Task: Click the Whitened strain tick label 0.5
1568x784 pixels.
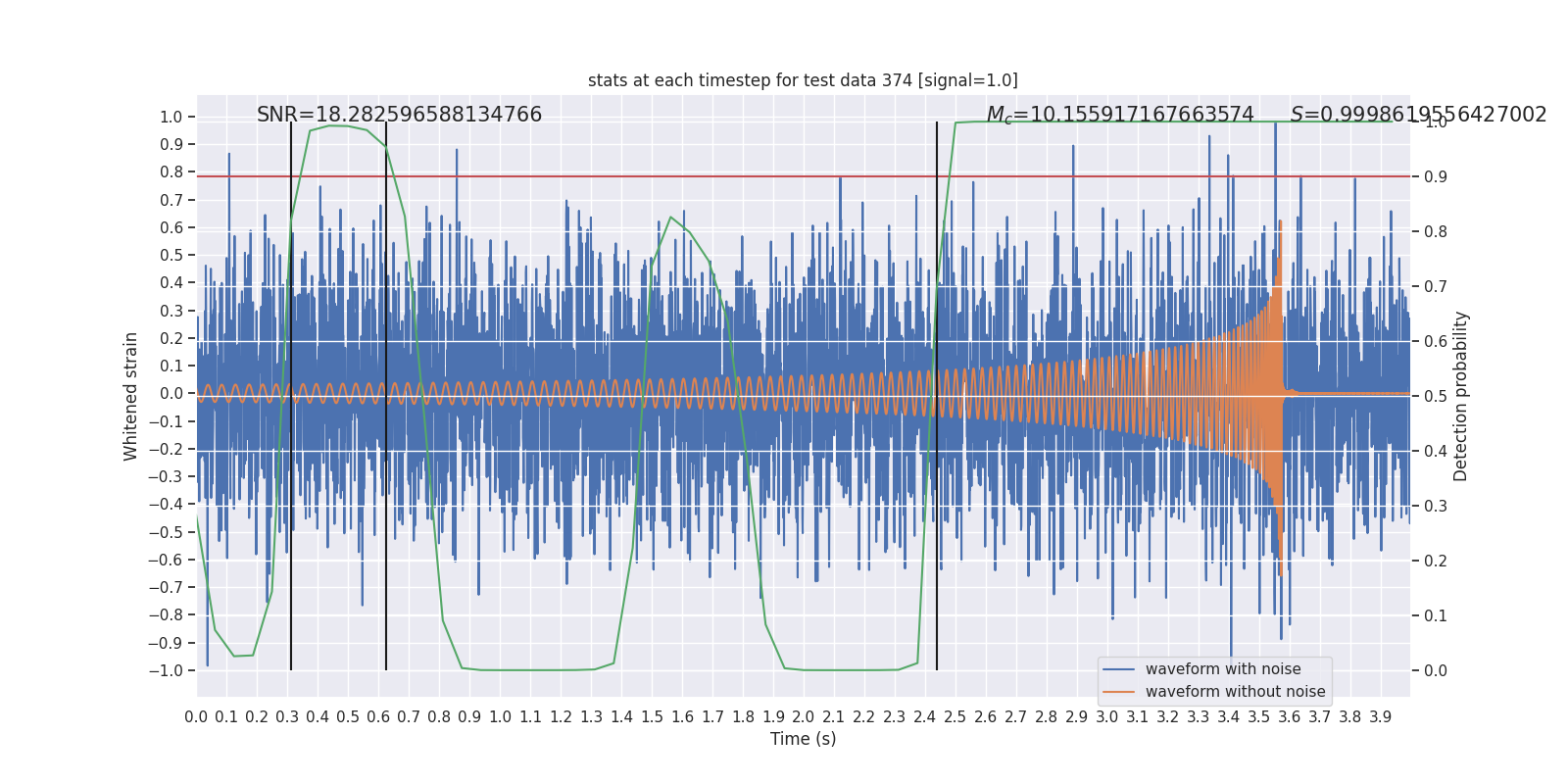Action: point(171,256)
